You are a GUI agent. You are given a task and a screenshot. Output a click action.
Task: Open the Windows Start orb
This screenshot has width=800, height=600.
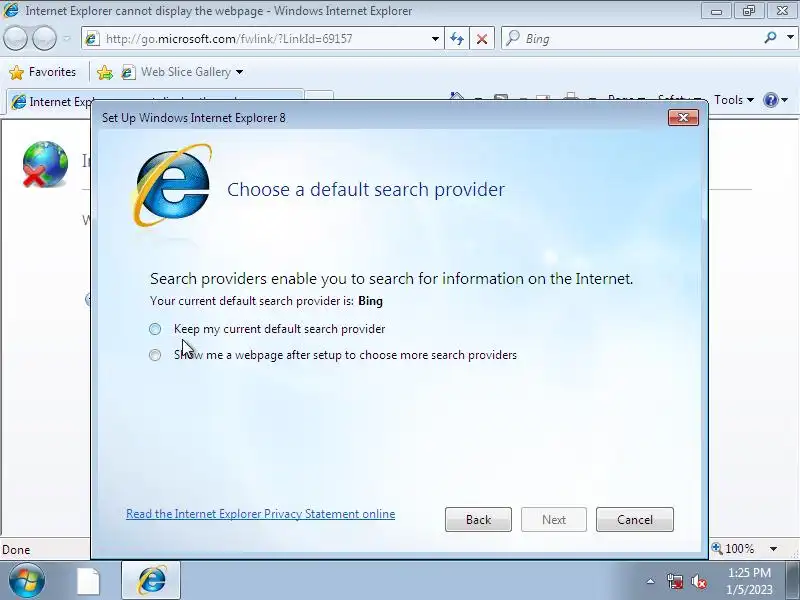(x=27, y=581)
